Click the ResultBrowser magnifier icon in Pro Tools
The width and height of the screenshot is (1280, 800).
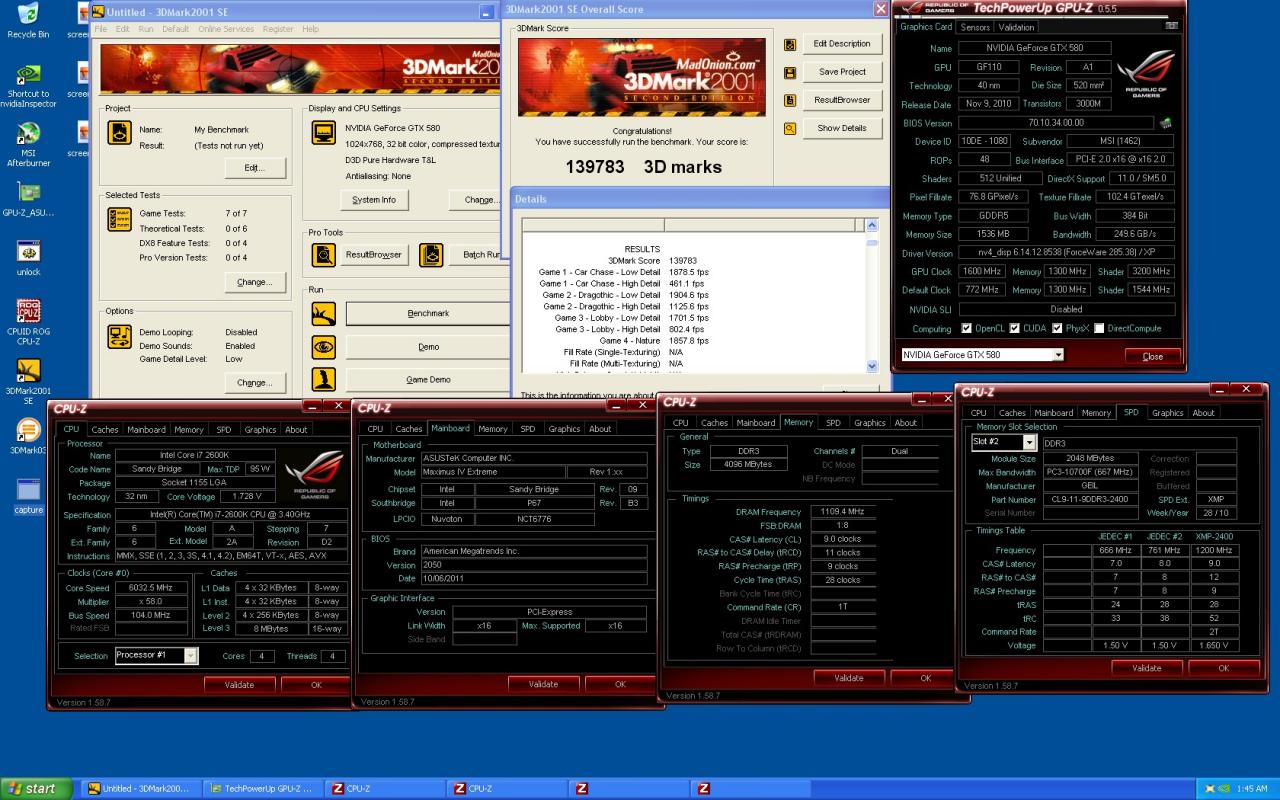click(x=323, y=255)
